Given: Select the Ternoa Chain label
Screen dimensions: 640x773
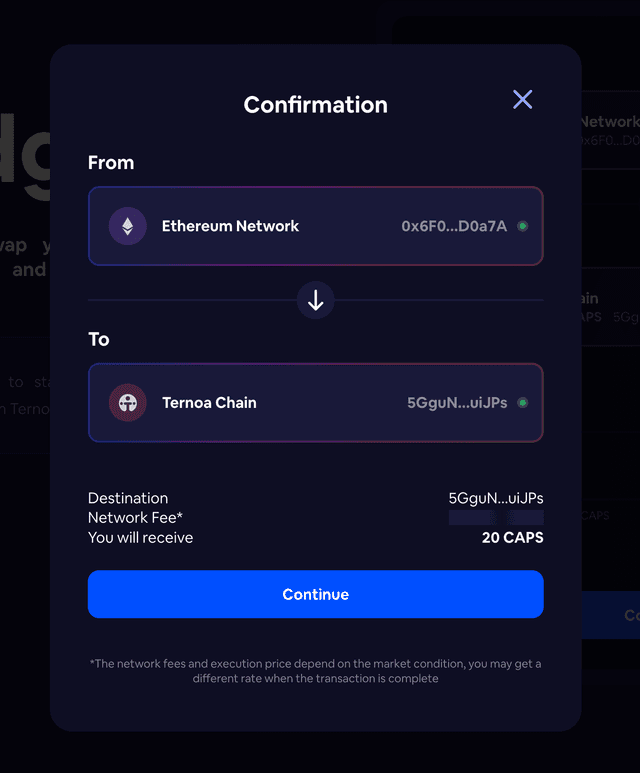Looking at the screenshot, I should tap(209, 403).
